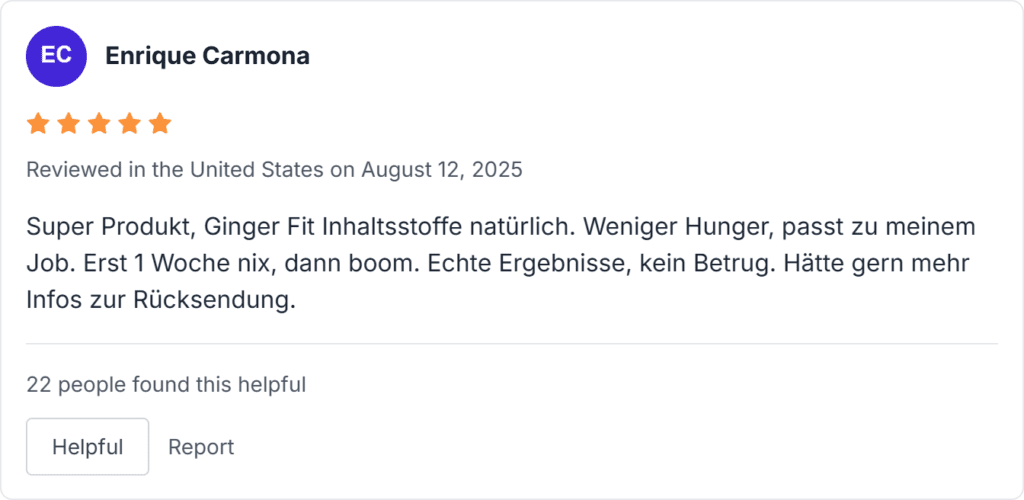Viewport: 1024px width, 500px height.
Task: Click the "Reviewed in the United States" text
Action: 175,170
